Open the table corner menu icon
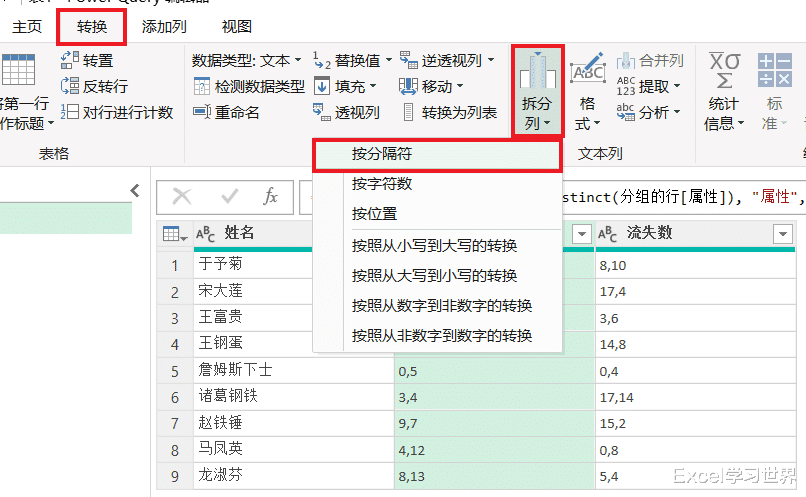 tap(174, 234)
